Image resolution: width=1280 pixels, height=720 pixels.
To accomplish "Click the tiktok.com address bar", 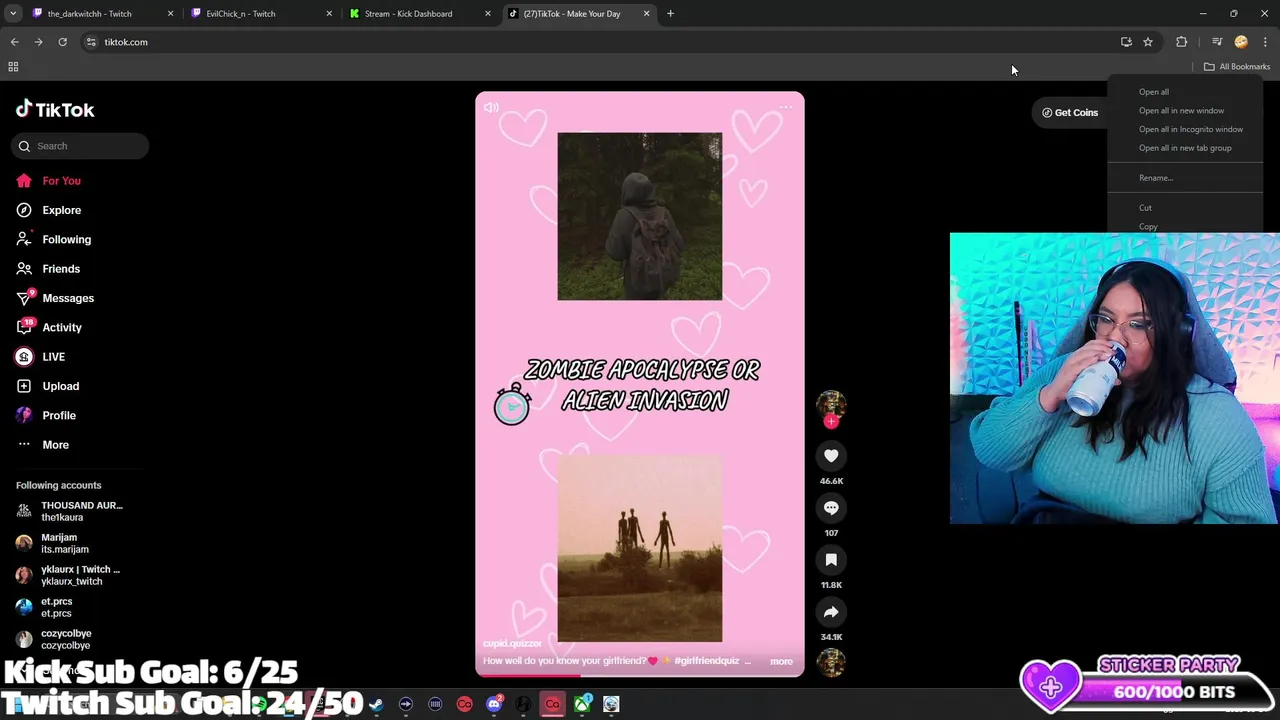I will click(600, 42).
